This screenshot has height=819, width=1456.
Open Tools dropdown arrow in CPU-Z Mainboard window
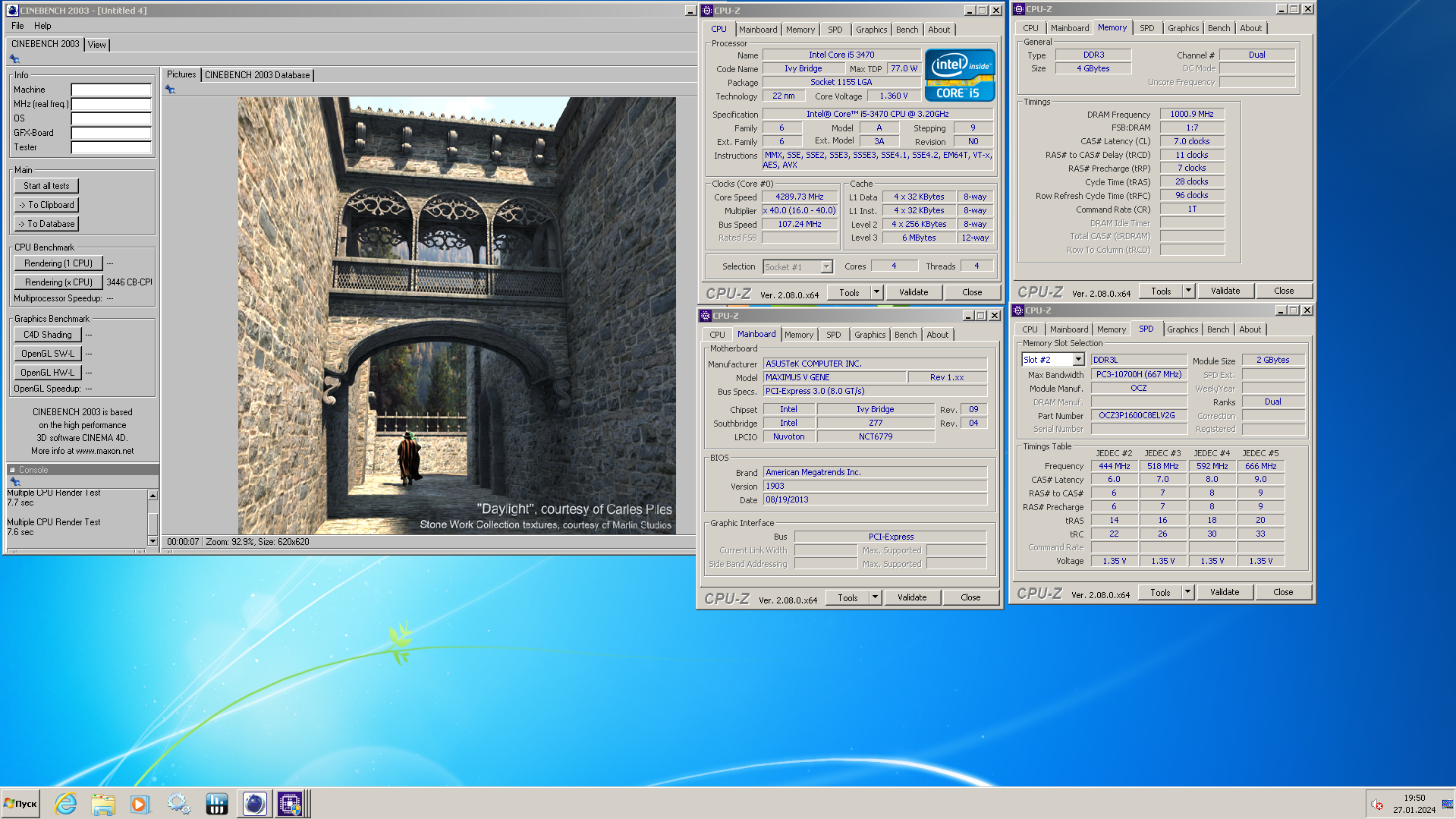click(x=875, y=597)
